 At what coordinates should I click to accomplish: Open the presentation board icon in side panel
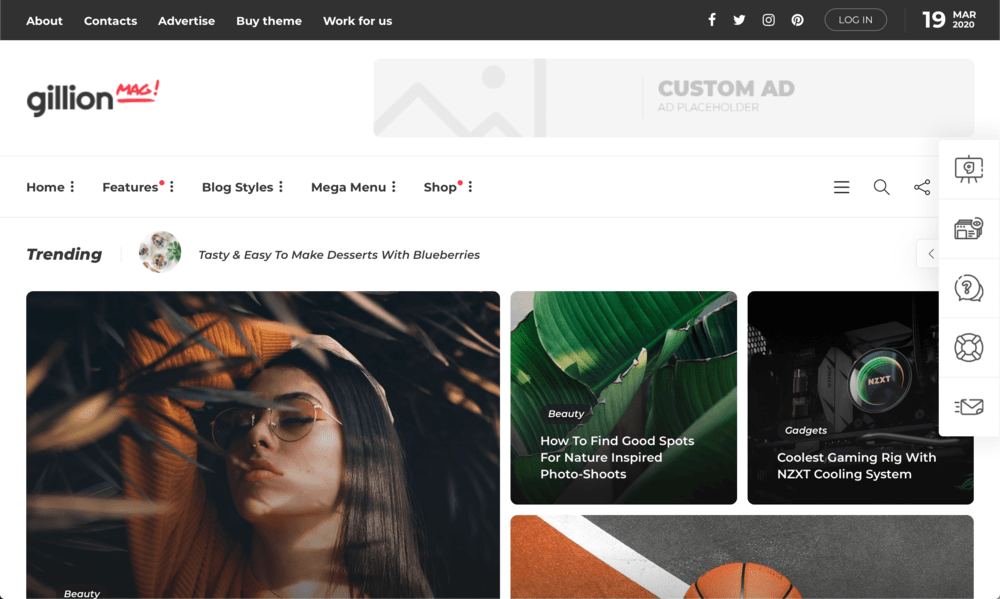click(x=969, y=170)
